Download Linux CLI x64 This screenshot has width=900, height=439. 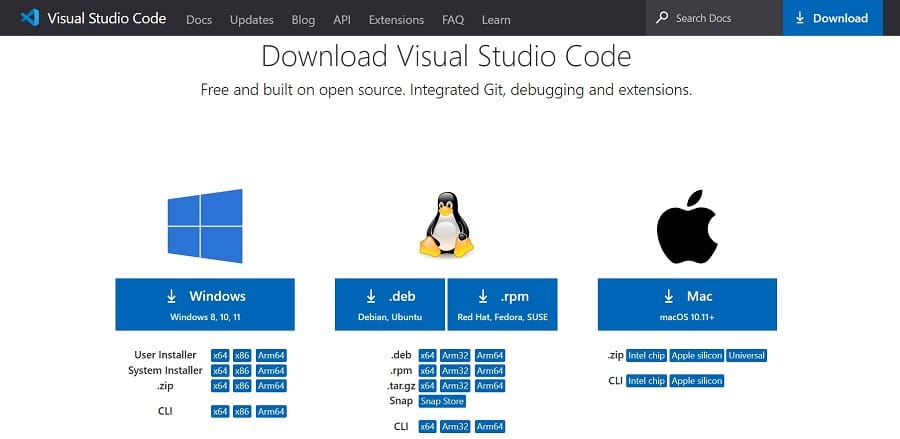tap(428, 426)
